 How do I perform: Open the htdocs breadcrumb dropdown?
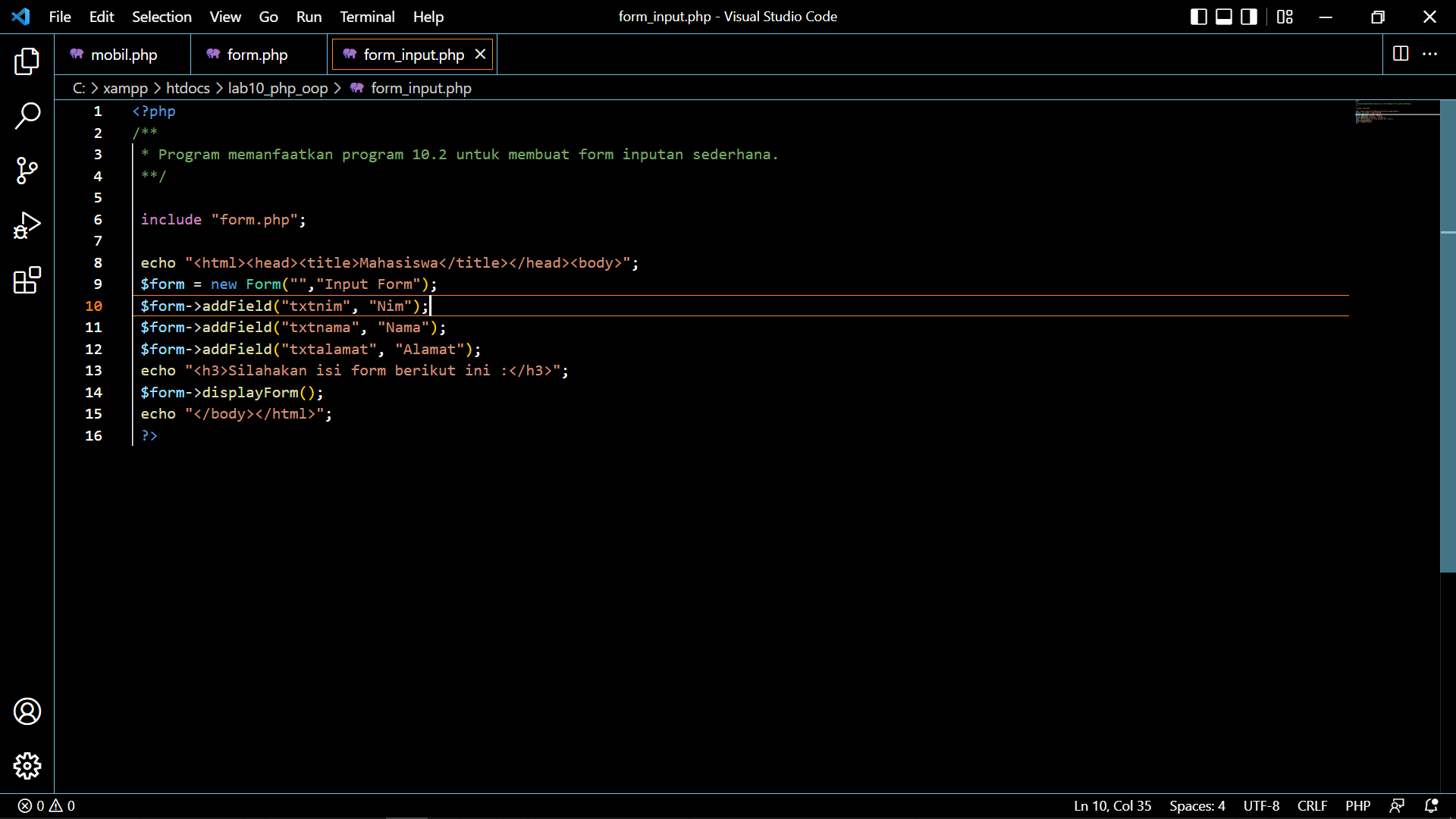[187, 88]
